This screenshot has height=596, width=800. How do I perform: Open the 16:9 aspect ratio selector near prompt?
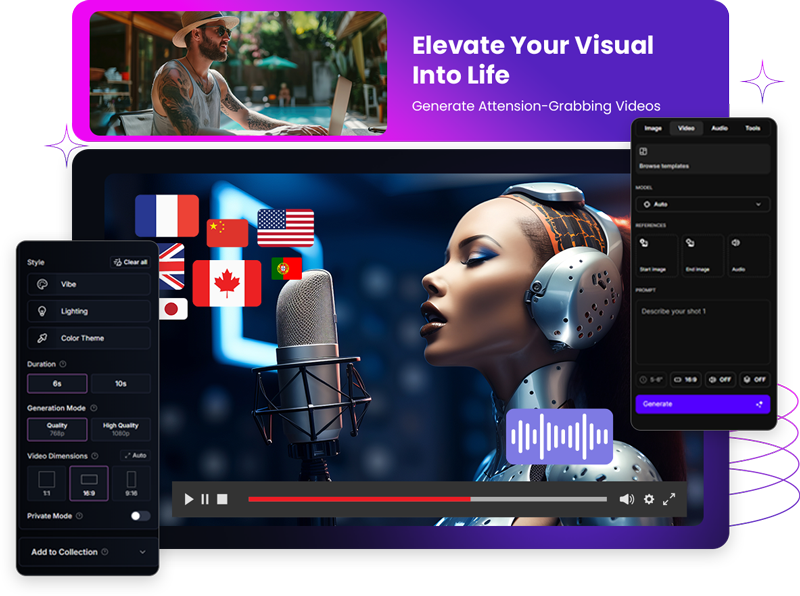685,380
